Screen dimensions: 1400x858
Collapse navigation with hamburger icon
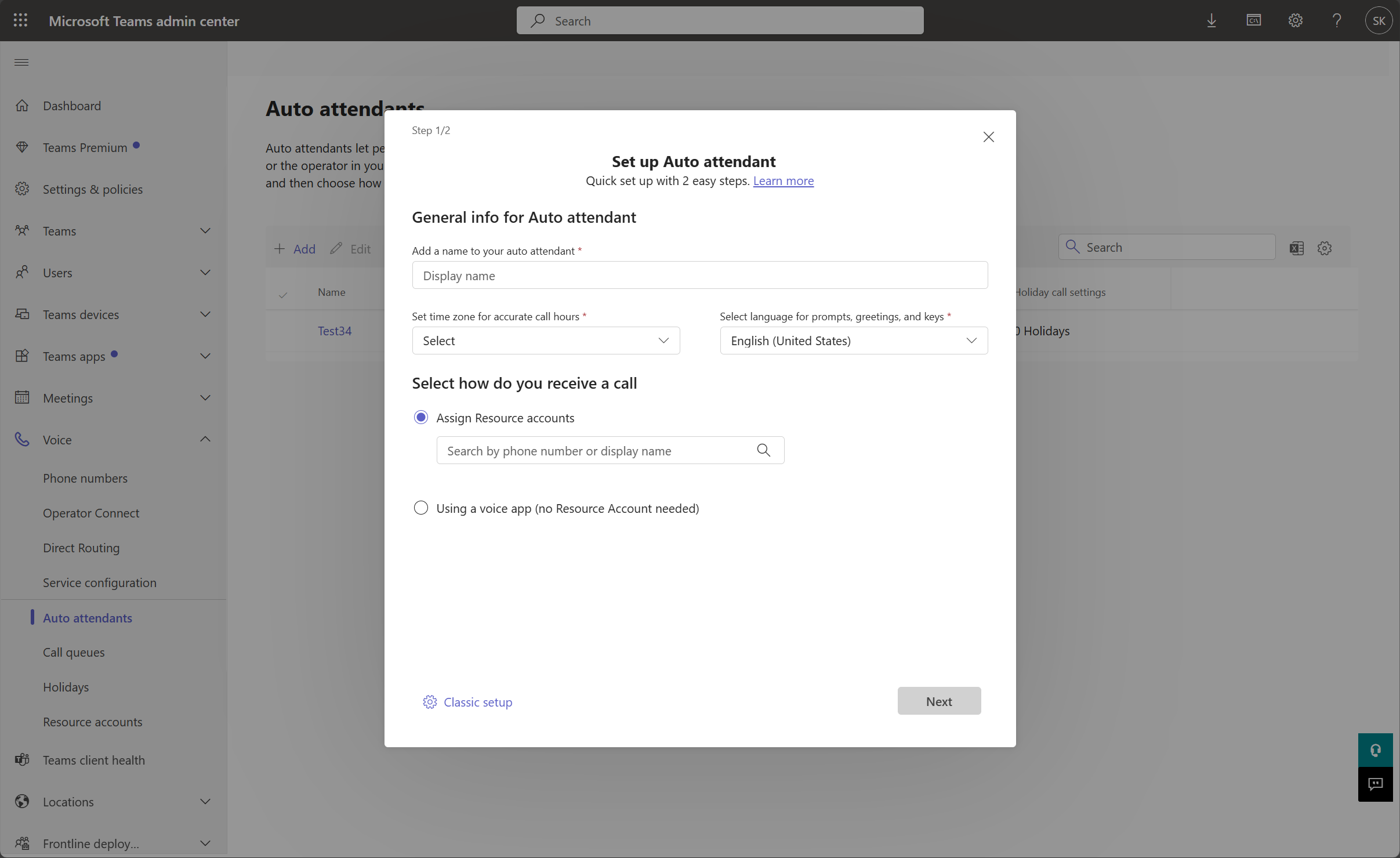point(21,62)
